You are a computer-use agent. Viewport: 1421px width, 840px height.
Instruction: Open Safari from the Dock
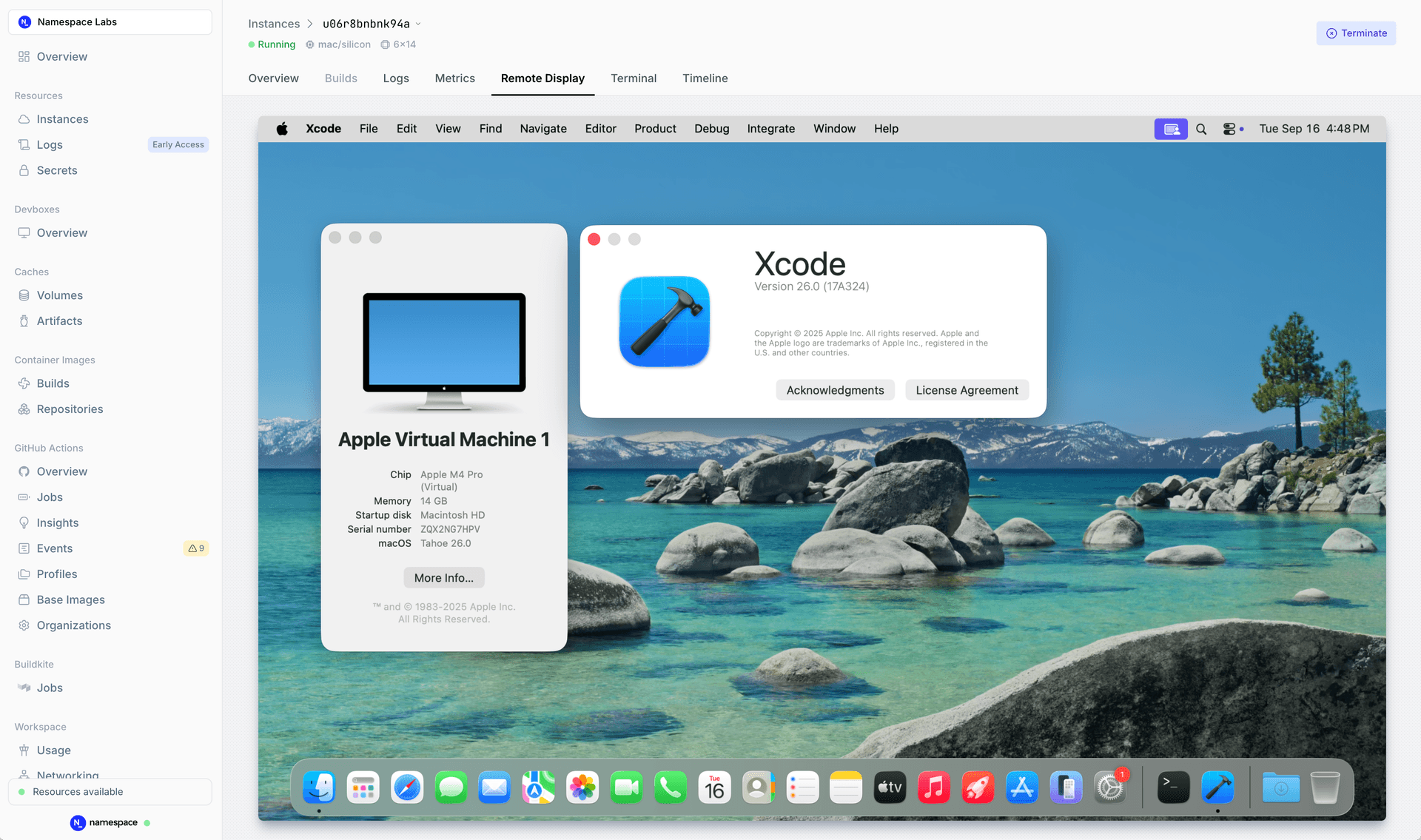[406, 787]
